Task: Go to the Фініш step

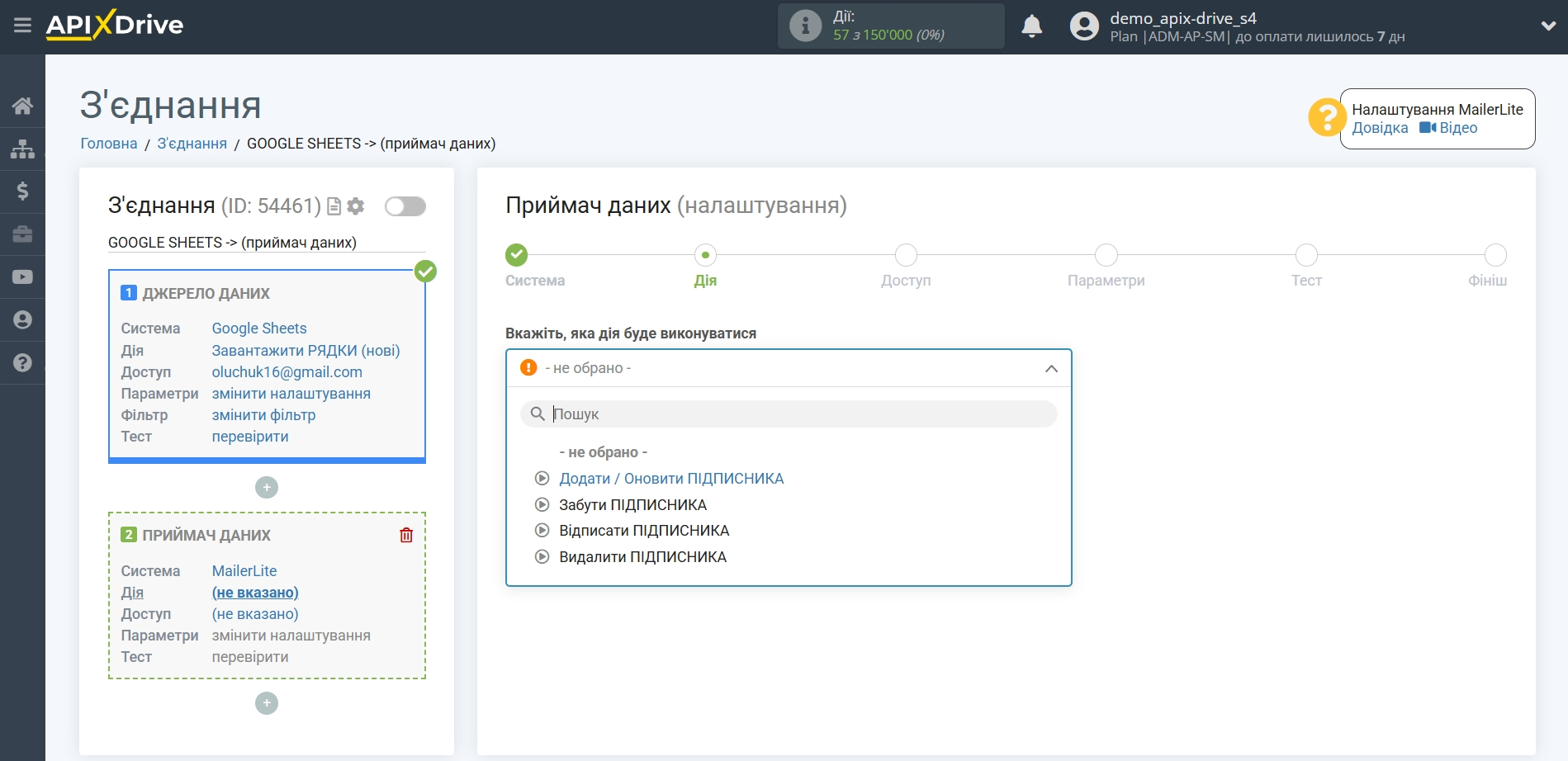Action: (1495, 255)
